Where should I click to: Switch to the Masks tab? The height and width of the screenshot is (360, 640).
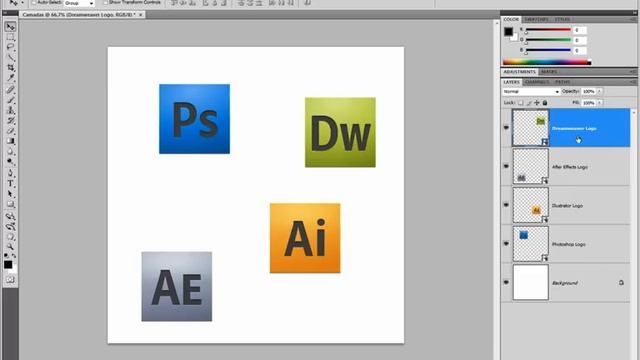tap(549, 72)
